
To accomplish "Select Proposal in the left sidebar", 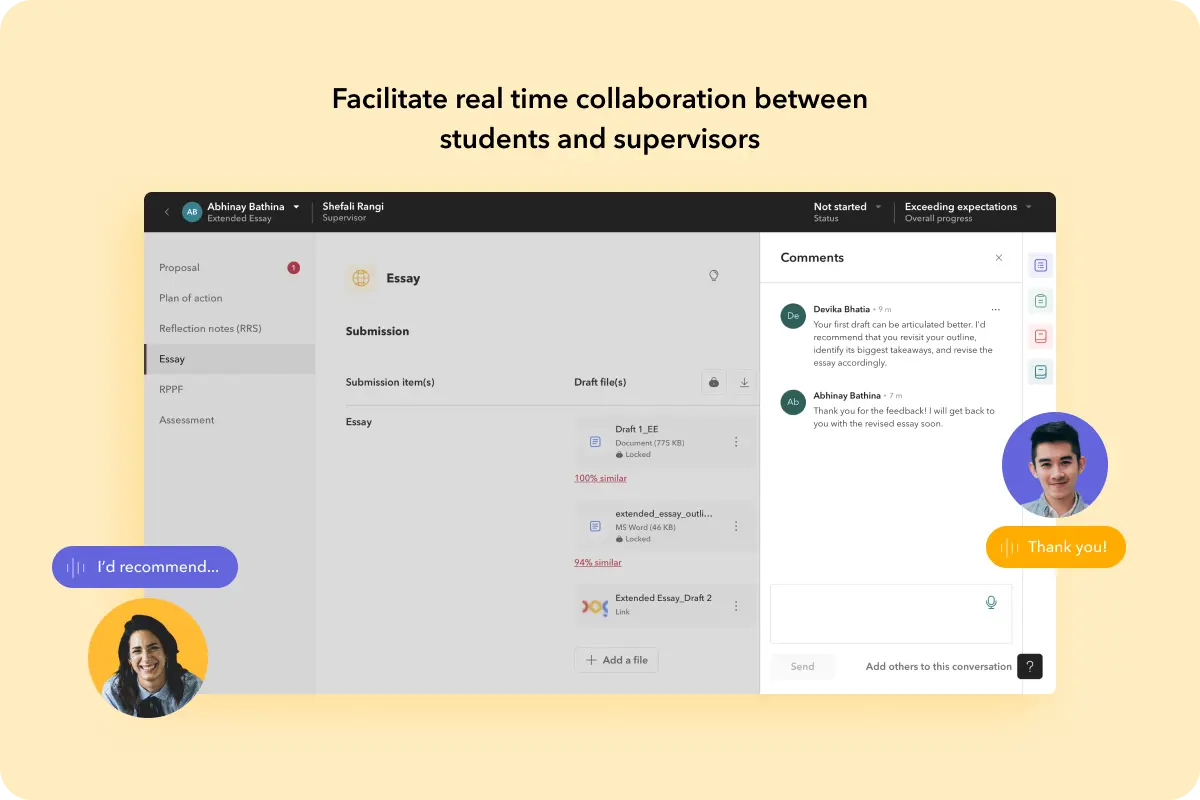I will 180,268.
